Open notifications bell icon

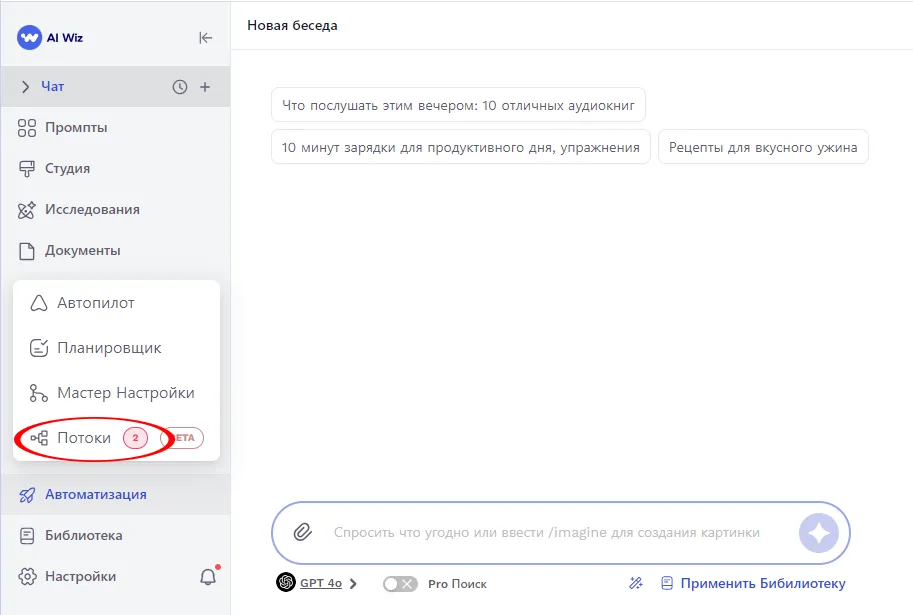(208, 577)
